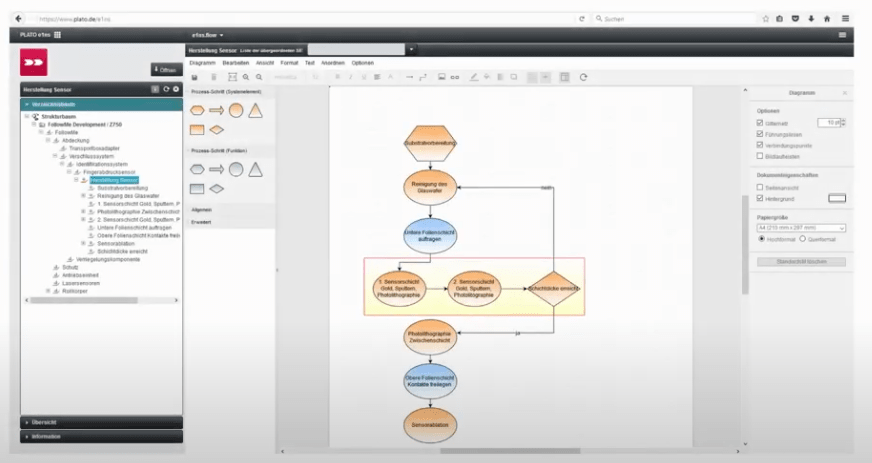This screenshot has width=872, height=463.
Task: Click the insert link toolbar icon
Action: point(455,77)
